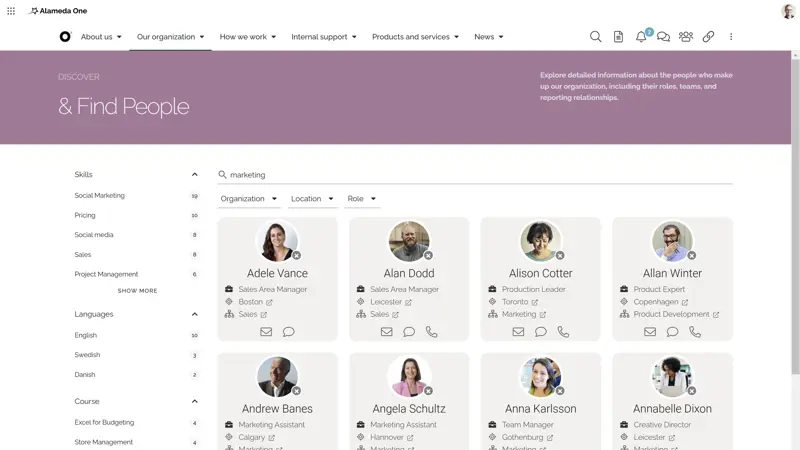Open the Role filter dropdown
This screenshot has width=800, height=450.
click(361, 198)
